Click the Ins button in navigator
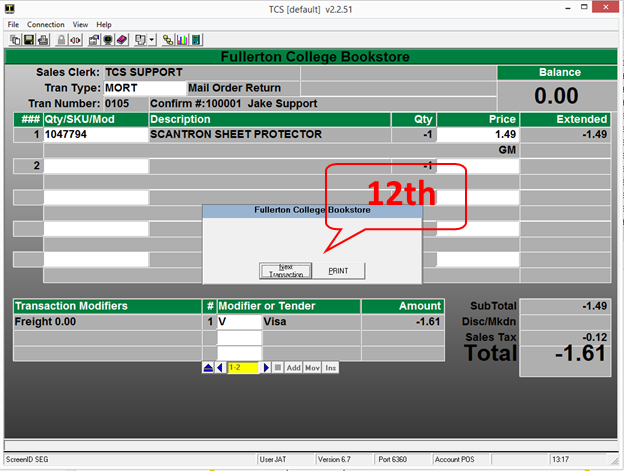 point(330,368)
